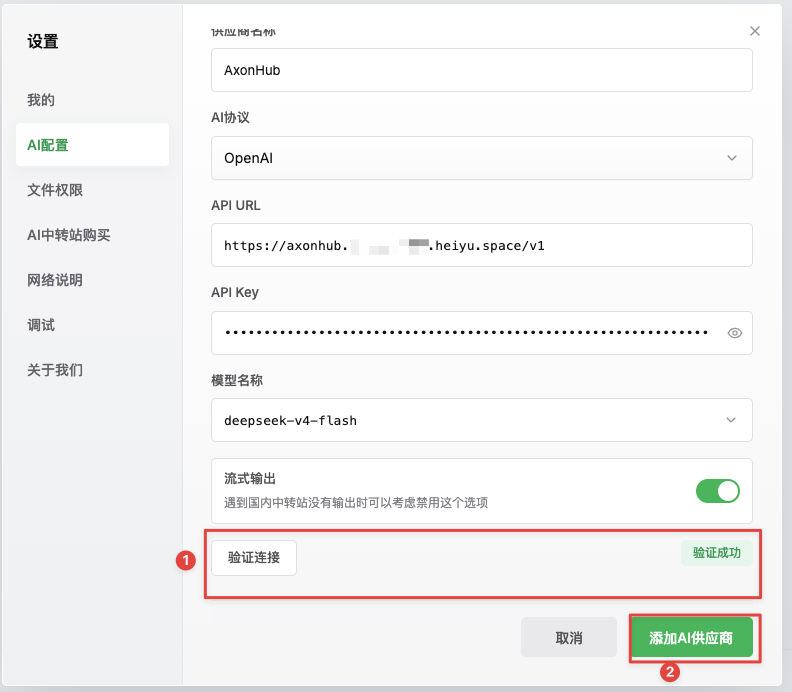Switch to the 调试 section

pyautogui.click(x=41, y=325)
